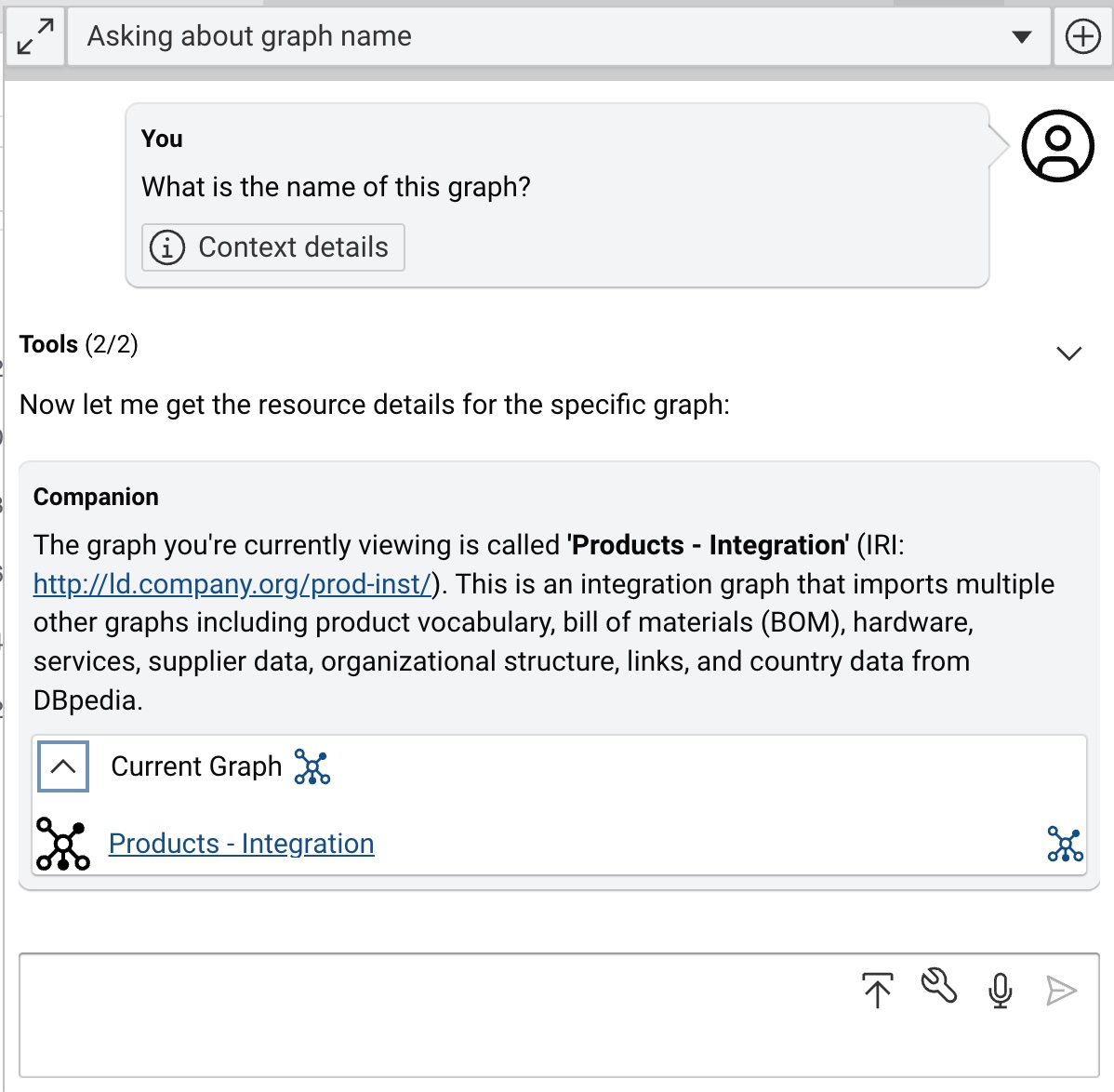1114x1092 pixels.
Task: Start a new chat with plus icon
Action: (1082, 37)
